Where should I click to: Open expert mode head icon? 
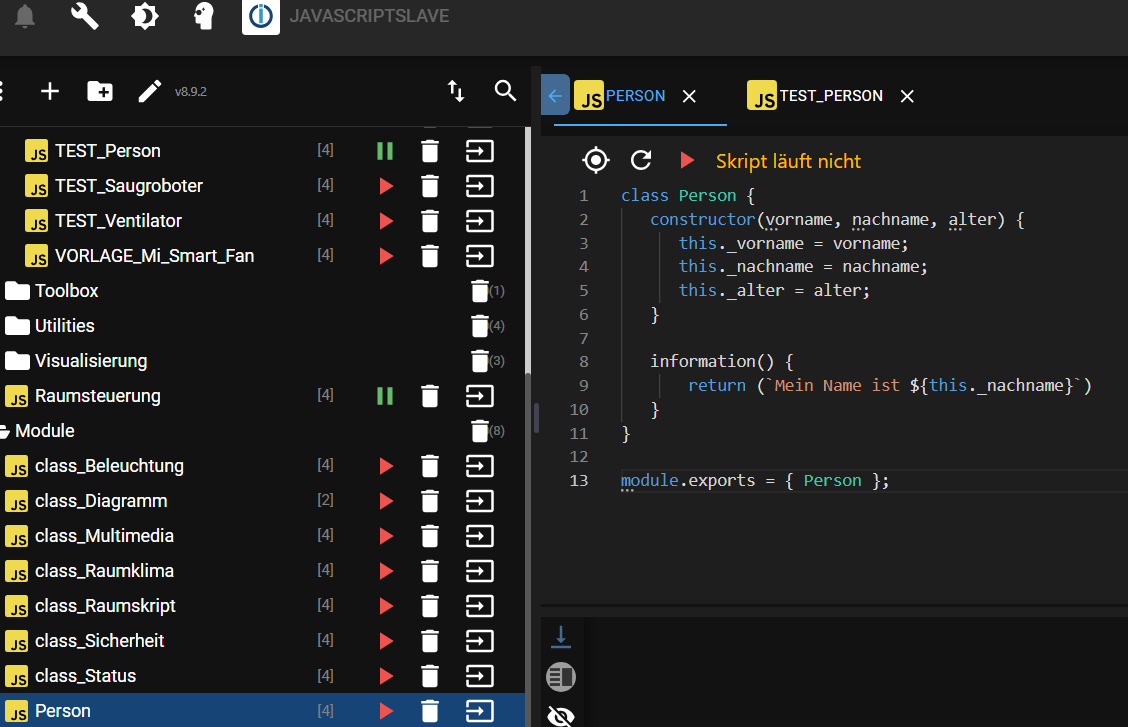click(204, 16)
